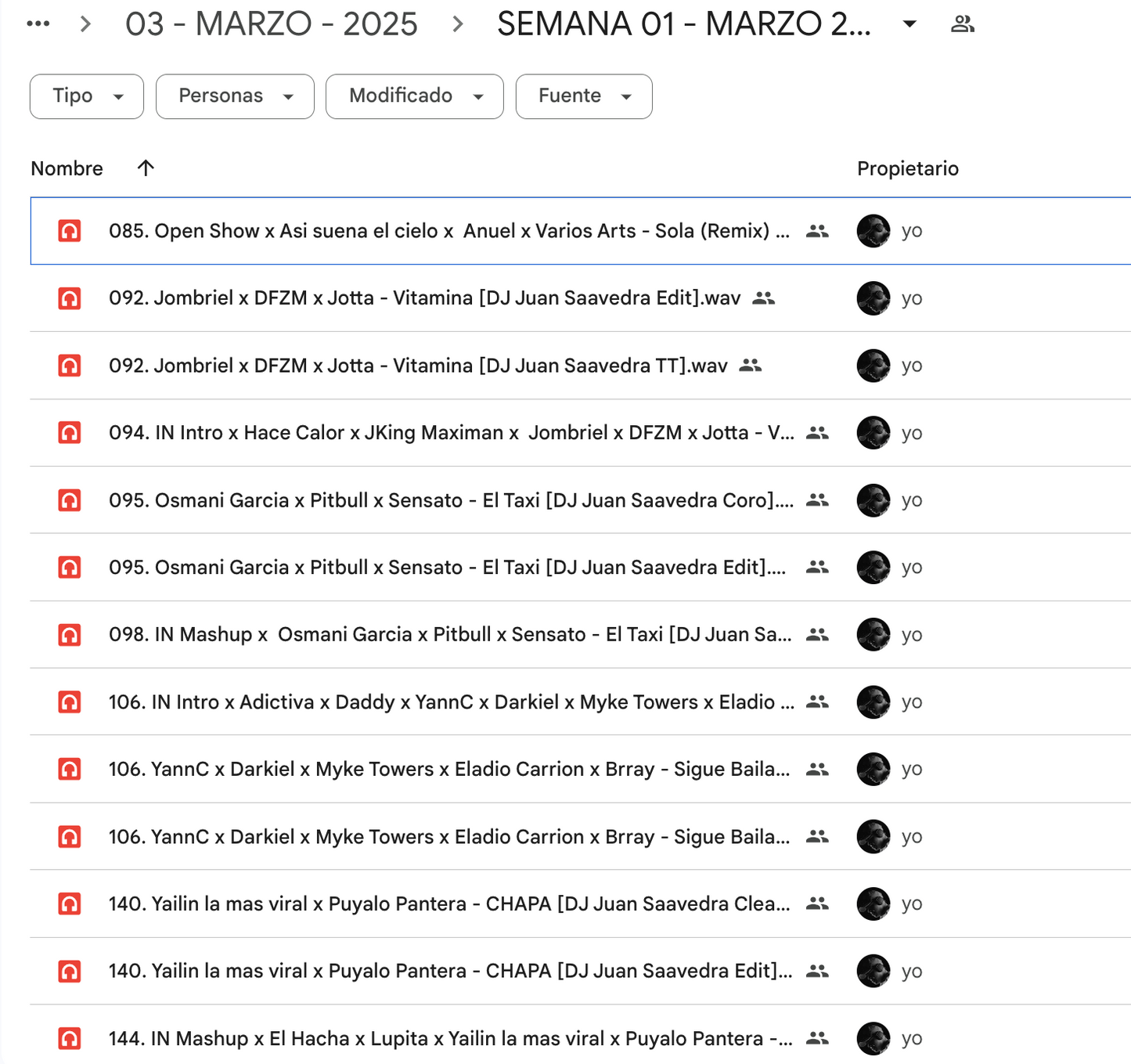Click the breadcrumb ellipsis menu
1131x1064 pixels.
[x=37, y=23]
